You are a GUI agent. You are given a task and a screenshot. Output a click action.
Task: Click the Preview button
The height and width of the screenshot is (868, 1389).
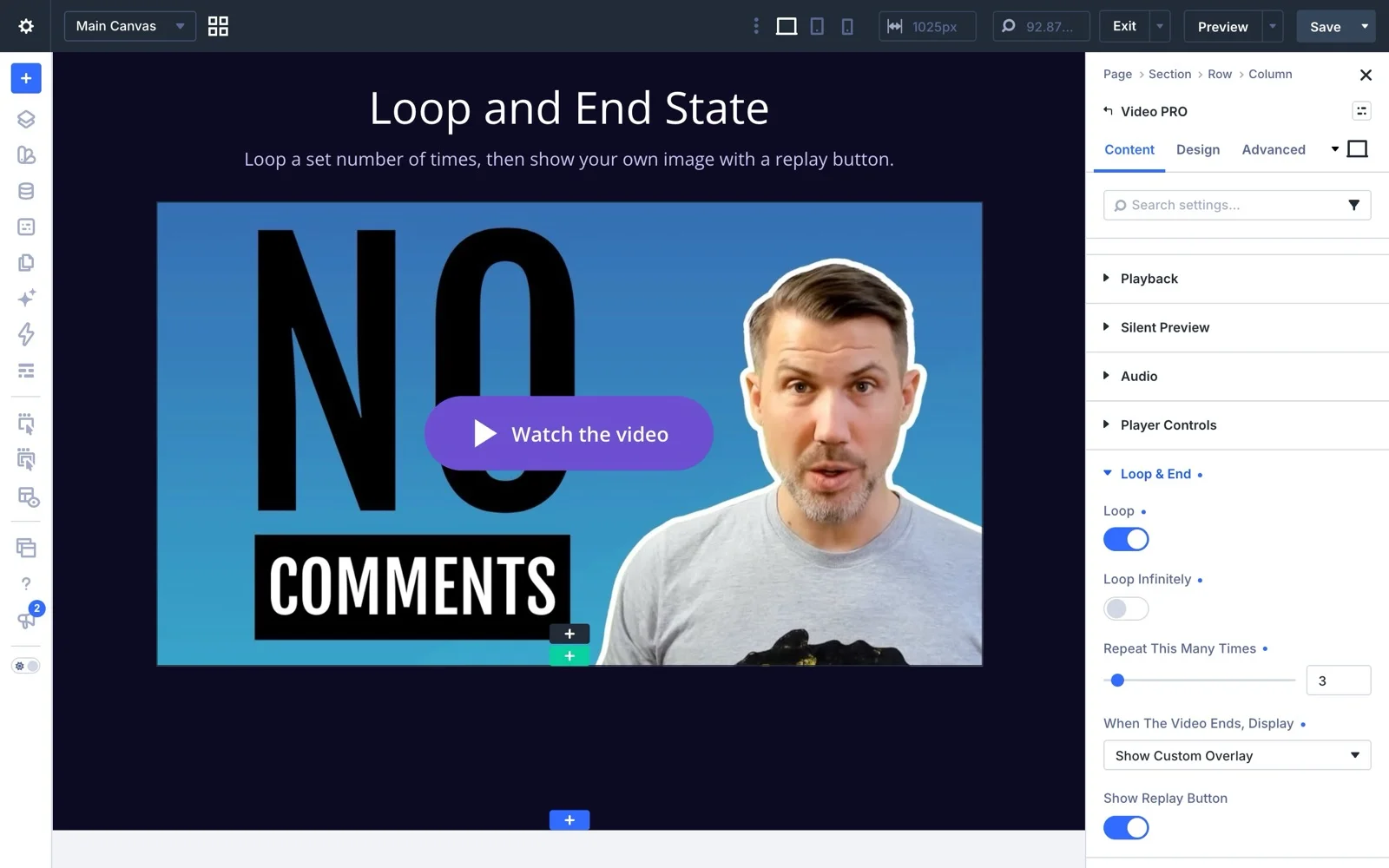pos(1222,26)
